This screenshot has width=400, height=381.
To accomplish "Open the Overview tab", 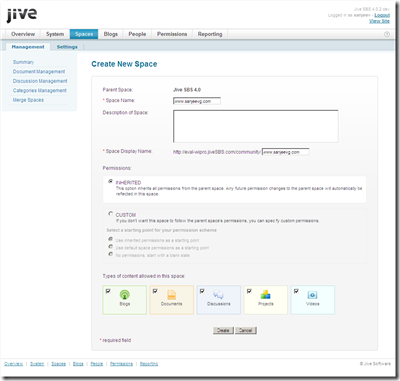I will pos(23,34).
